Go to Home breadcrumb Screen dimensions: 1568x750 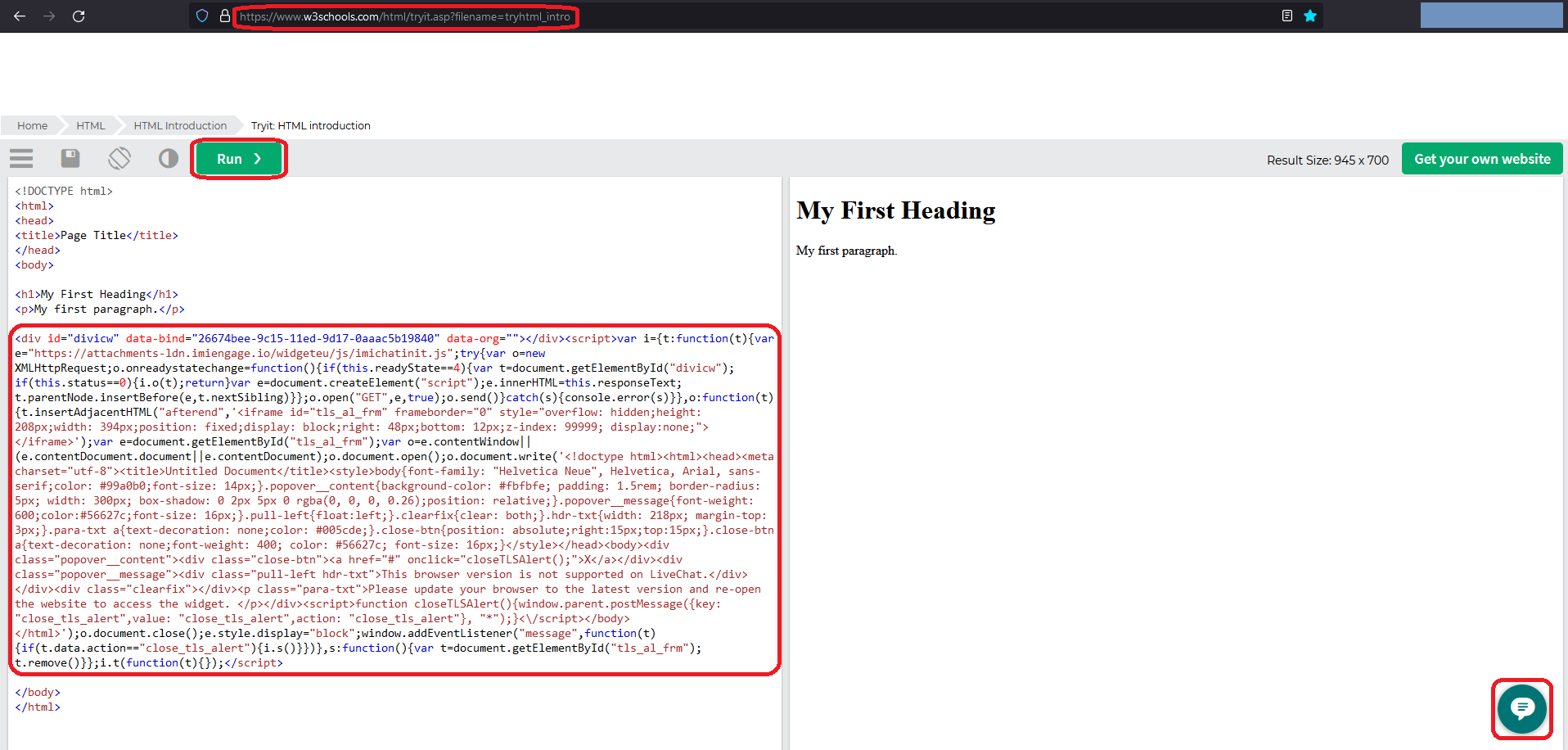point(33,125)
